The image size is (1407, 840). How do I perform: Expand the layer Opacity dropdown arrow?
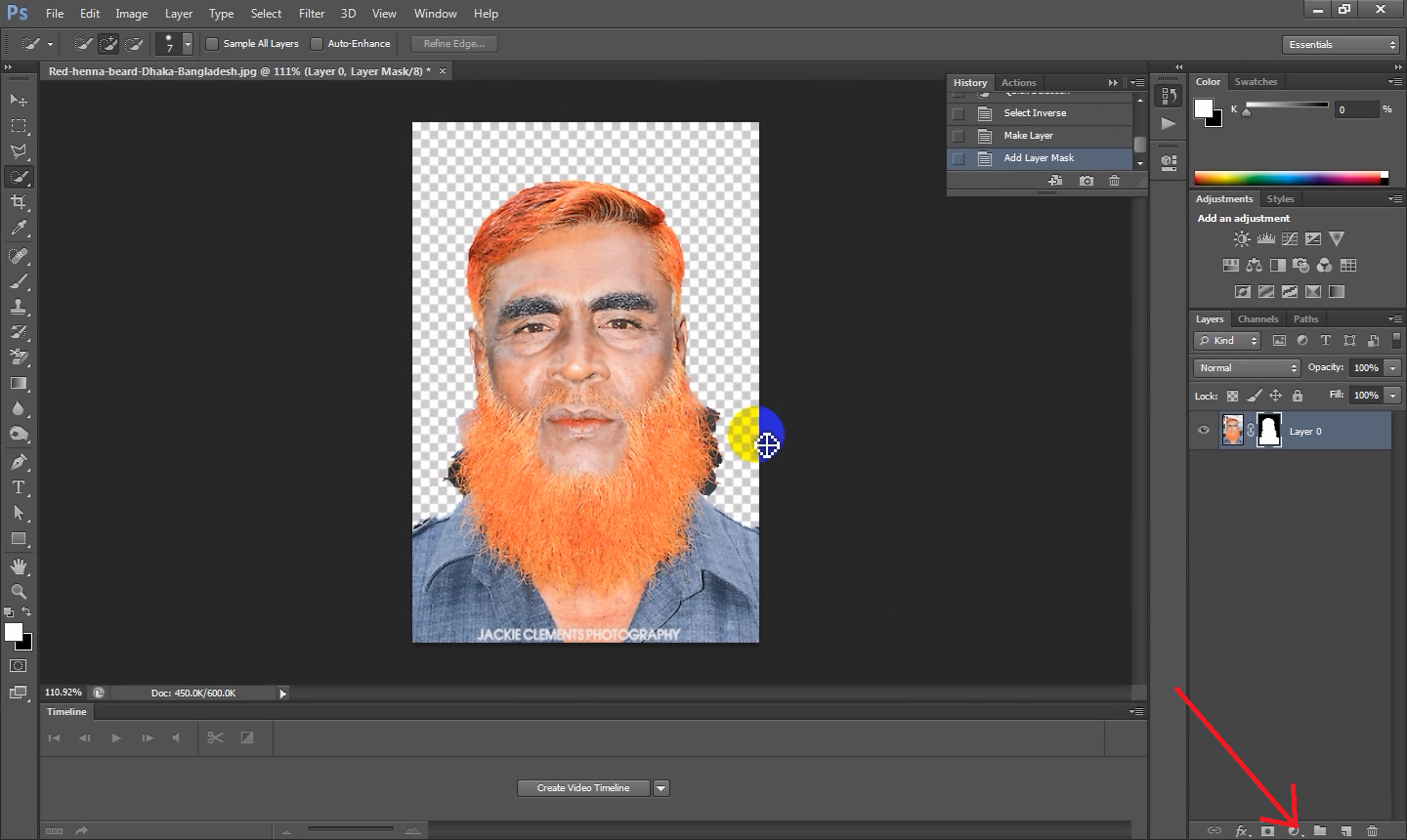(x=1392, y=368)
